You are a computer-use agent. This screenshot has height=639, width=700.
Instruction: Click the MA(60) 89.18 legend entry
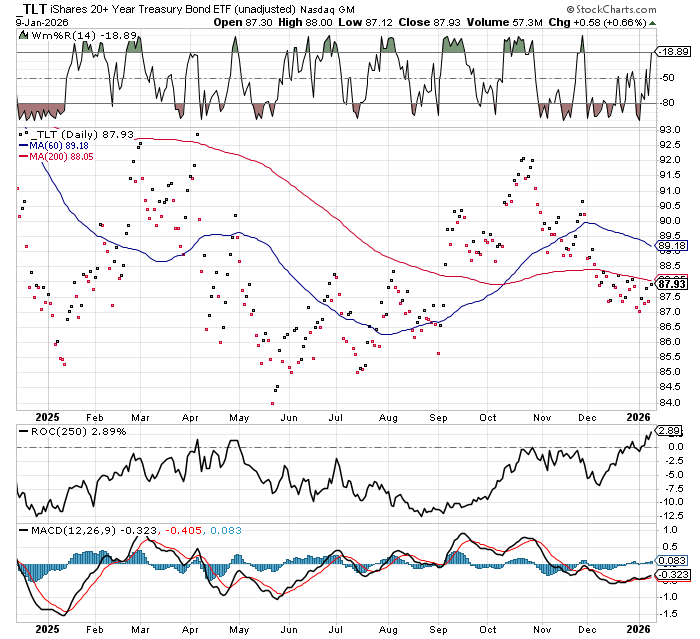(48, 145)
